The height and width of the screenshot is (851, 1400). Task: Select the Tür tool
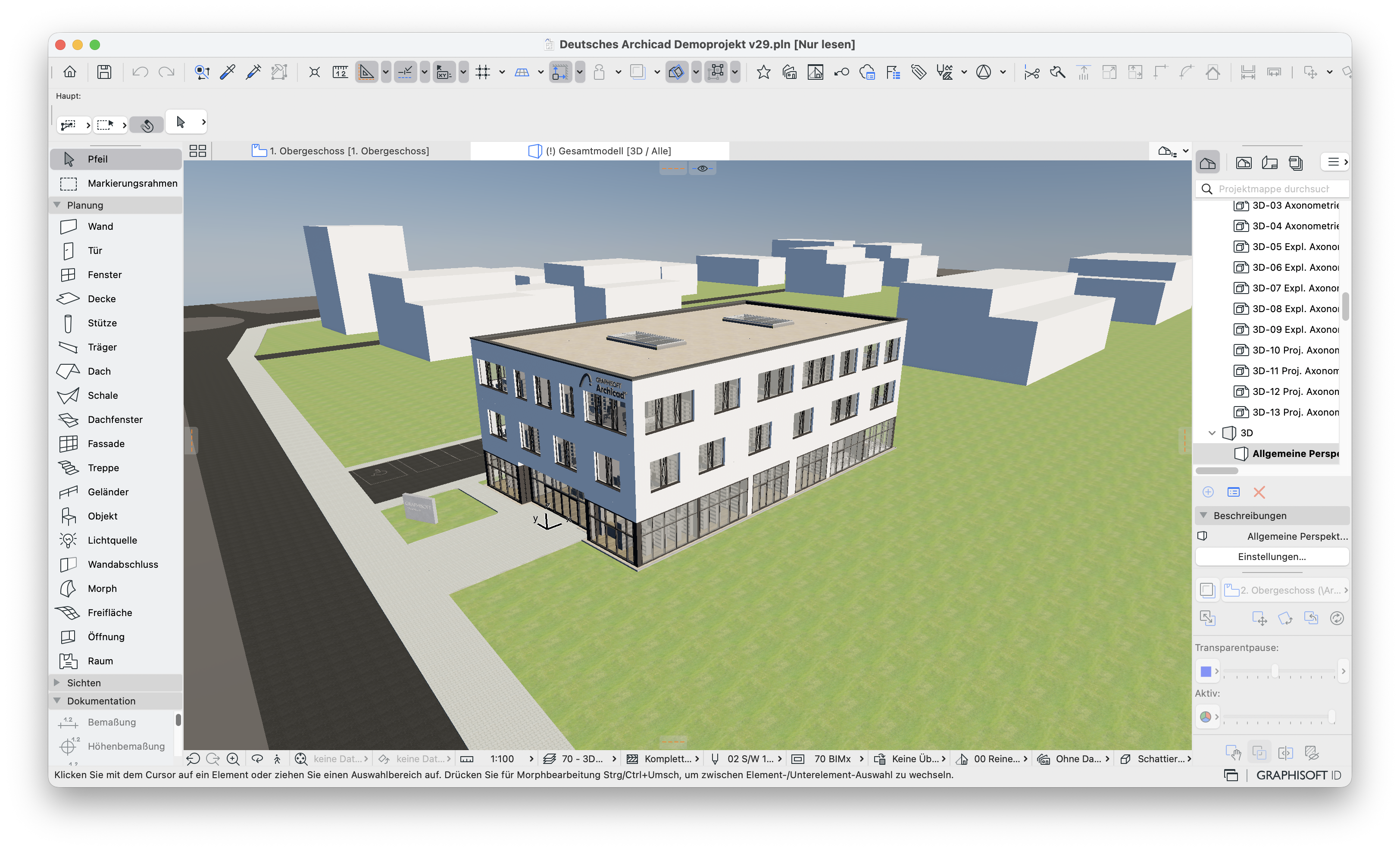pos(116,250)
